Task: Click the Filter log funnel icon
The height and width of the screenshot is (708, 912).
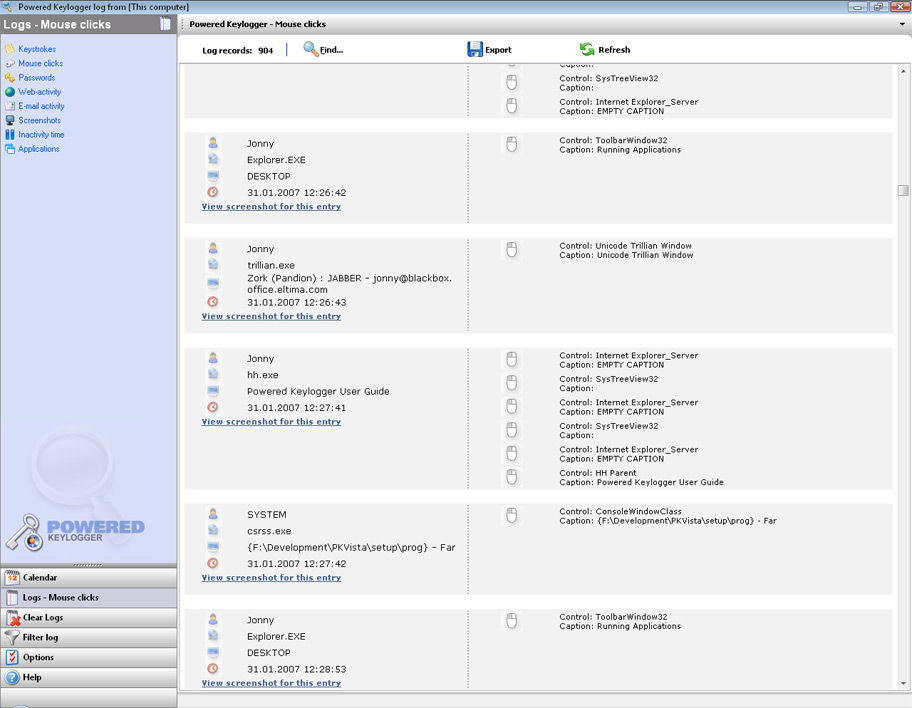Action: pyautogui.click(x=12, y=637)
